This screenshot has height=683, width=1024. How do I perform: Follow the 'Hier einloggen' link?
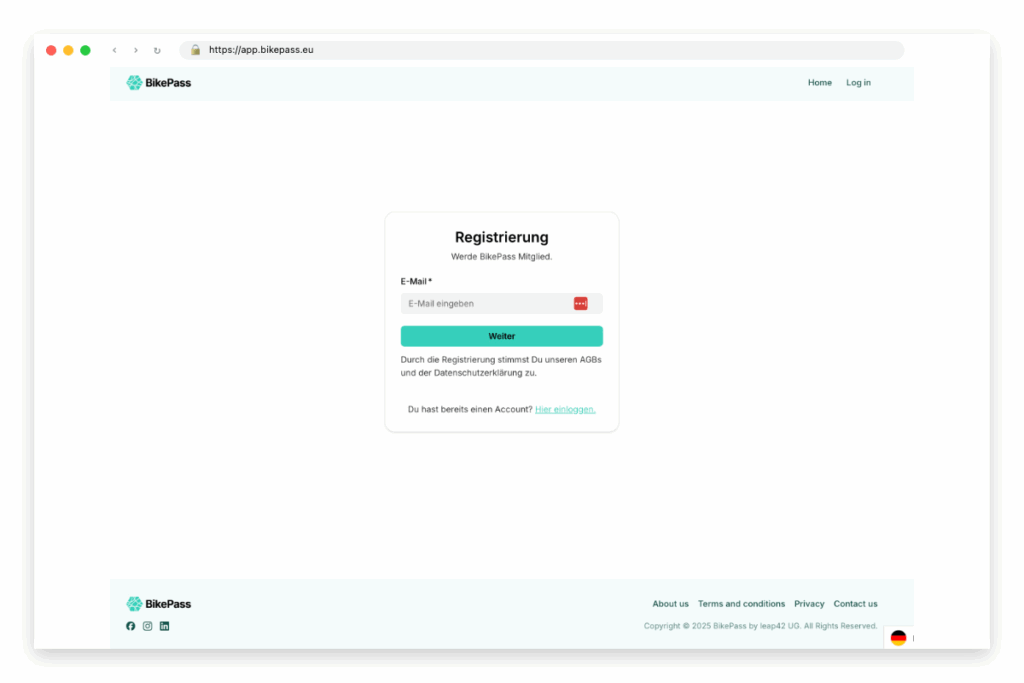click(565, 409)
